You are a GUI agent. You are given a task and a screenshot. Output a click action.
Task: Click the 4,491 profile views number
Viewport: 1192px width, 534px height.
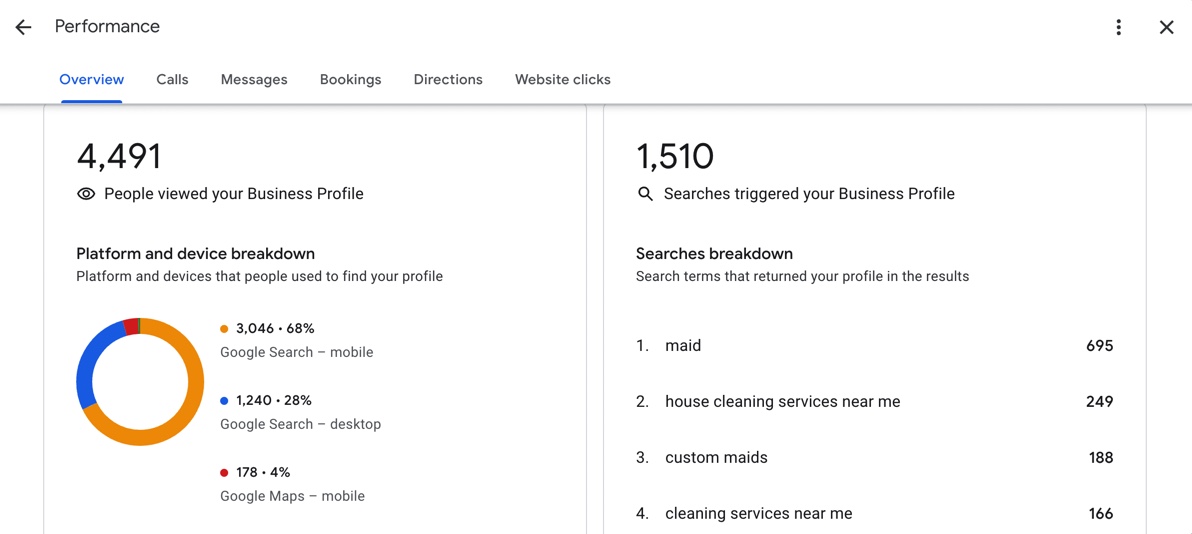click(119, 156)
